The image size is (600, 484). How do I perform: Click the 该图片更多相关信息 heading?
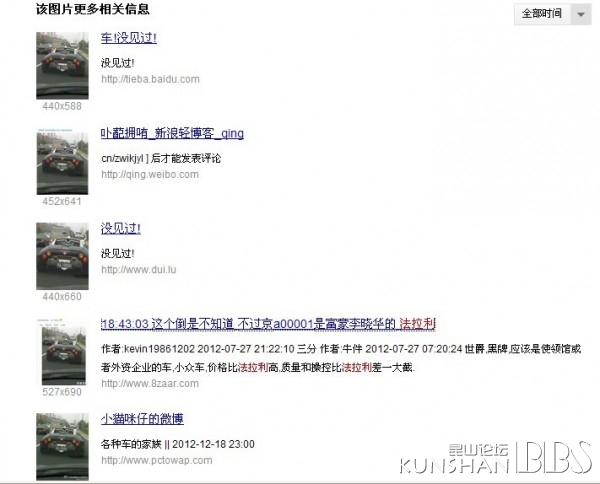[93, 9]
